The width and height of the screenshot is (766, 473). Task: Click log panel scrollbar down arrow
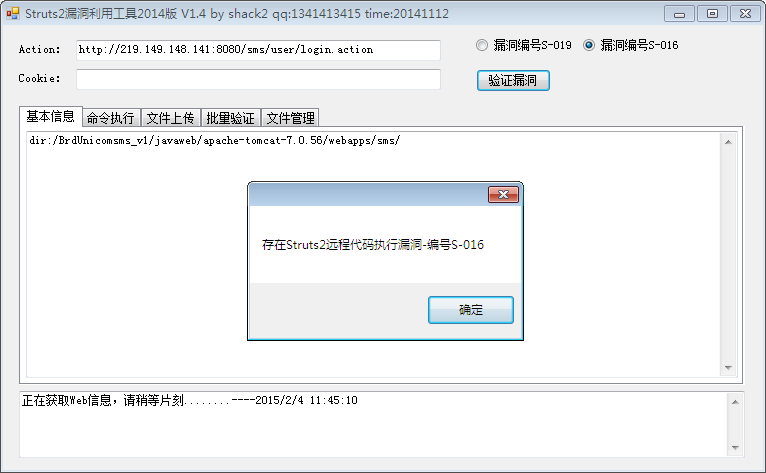click(x=735, y=448)
